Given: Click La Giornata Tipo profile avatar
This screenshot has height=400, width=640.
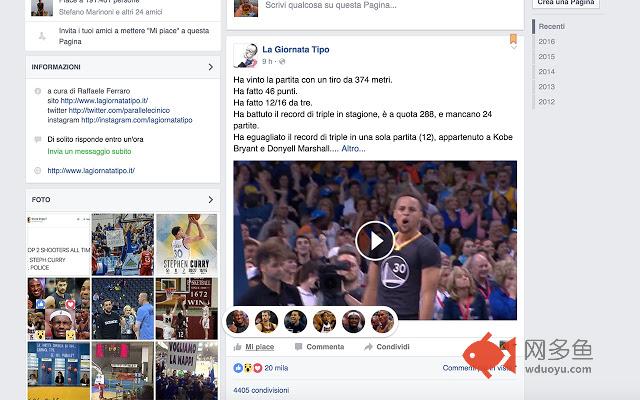Looking at the screenshot, I should (x=245, y=55).
